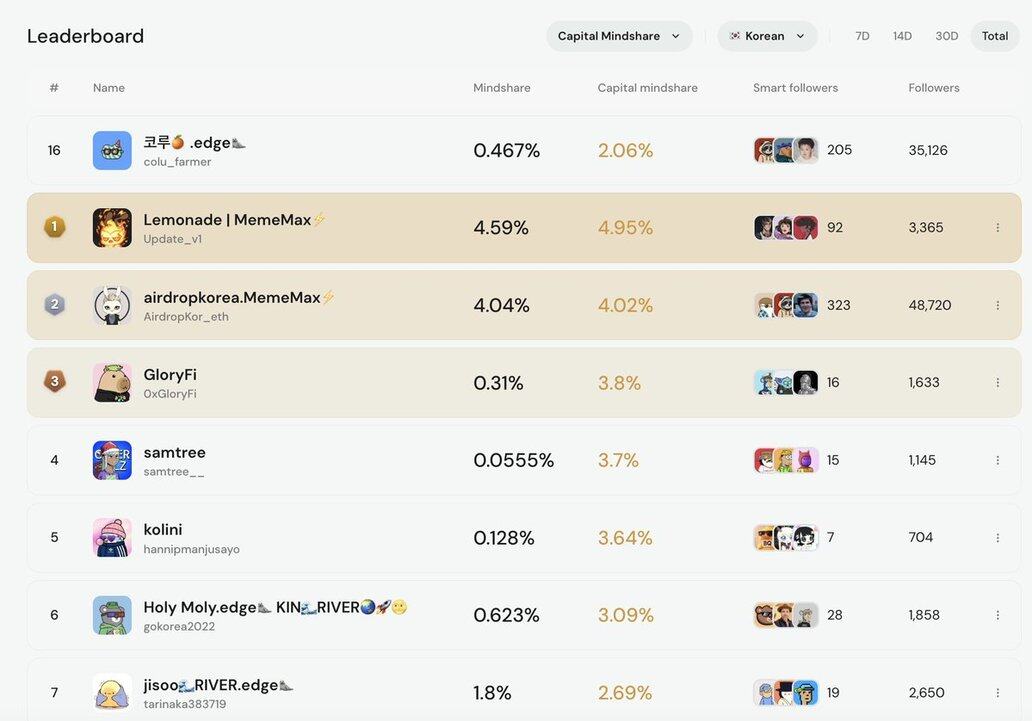1032x721 pixels.
Task: Open the colu_farmer profile avatar
Action: pos(112,150)
